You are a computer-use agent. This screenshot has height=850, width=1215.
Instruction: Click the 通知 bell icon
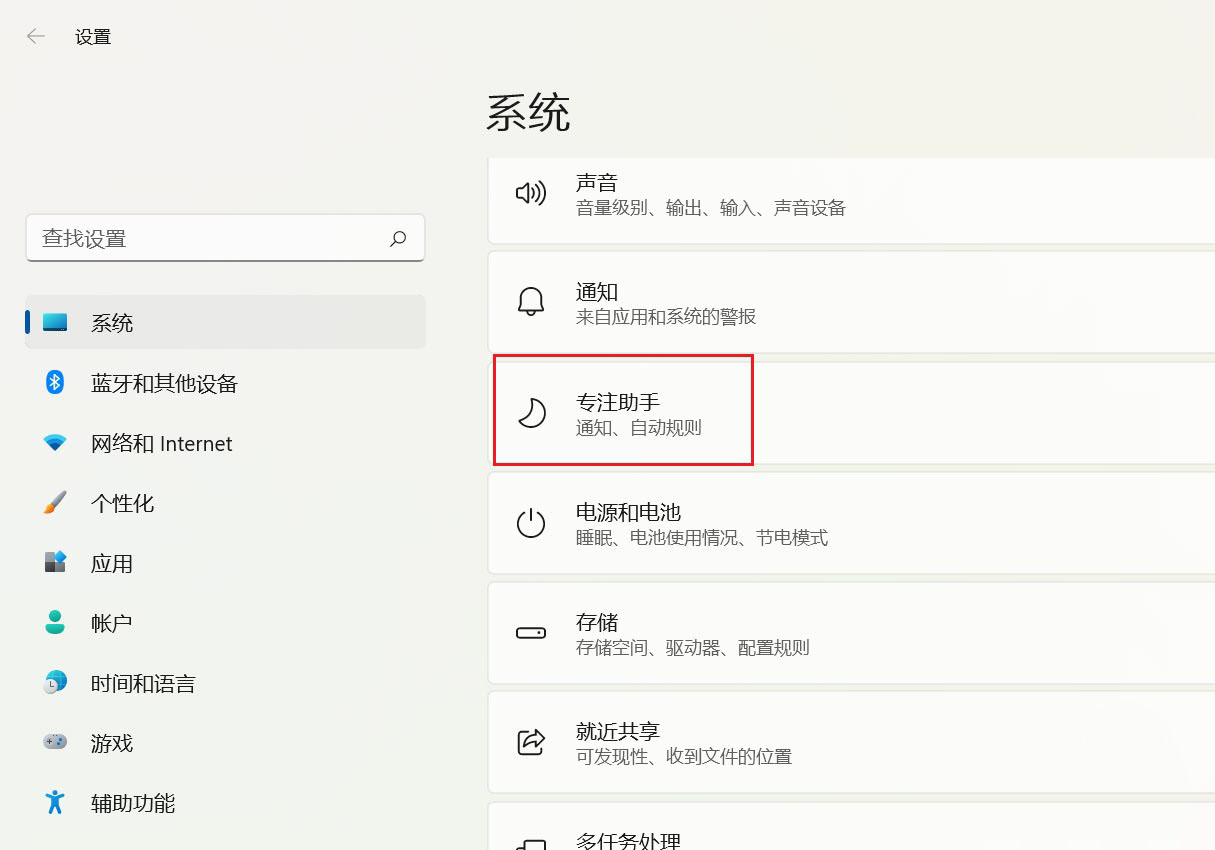click(531, 301)
